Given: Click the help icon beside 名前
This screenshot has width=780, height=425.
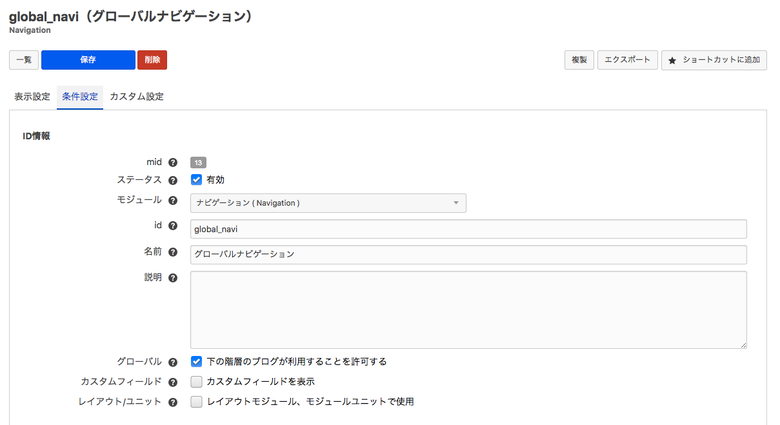Looking at the screenshot, I should [x=173, y=252].
